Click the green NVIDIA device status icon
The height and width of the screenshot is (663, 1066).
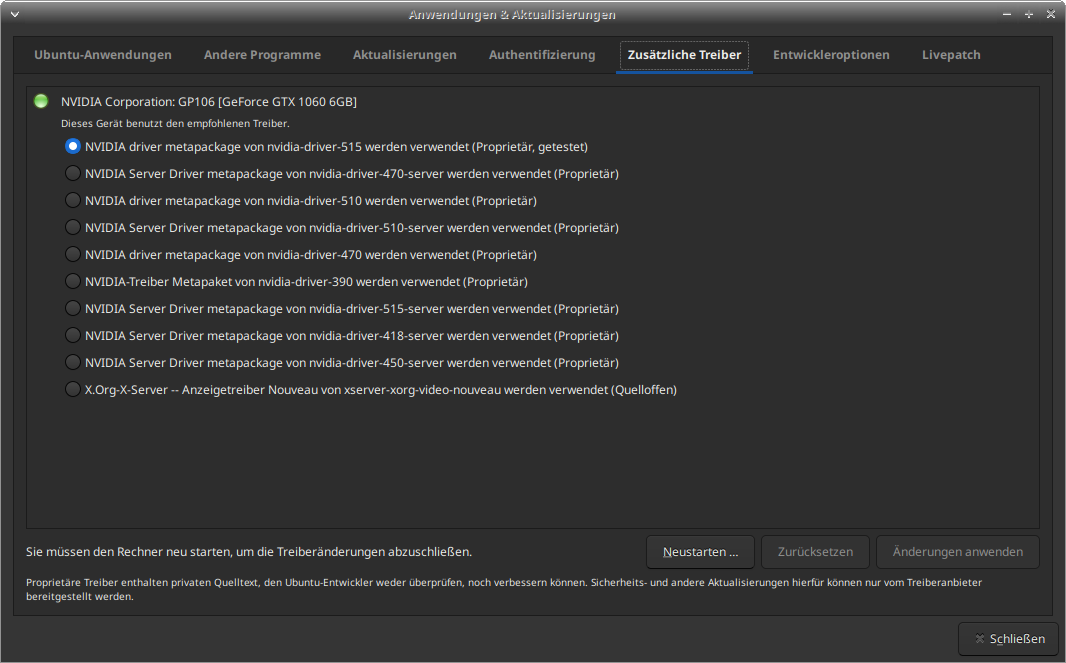point(41,101)
